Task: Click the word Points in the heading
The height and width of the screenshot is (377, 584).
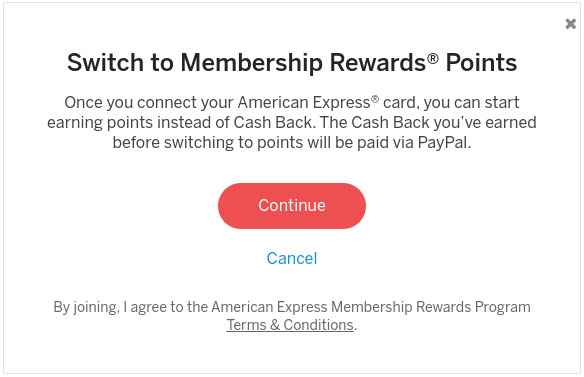Action: click(x=481, y=62)
